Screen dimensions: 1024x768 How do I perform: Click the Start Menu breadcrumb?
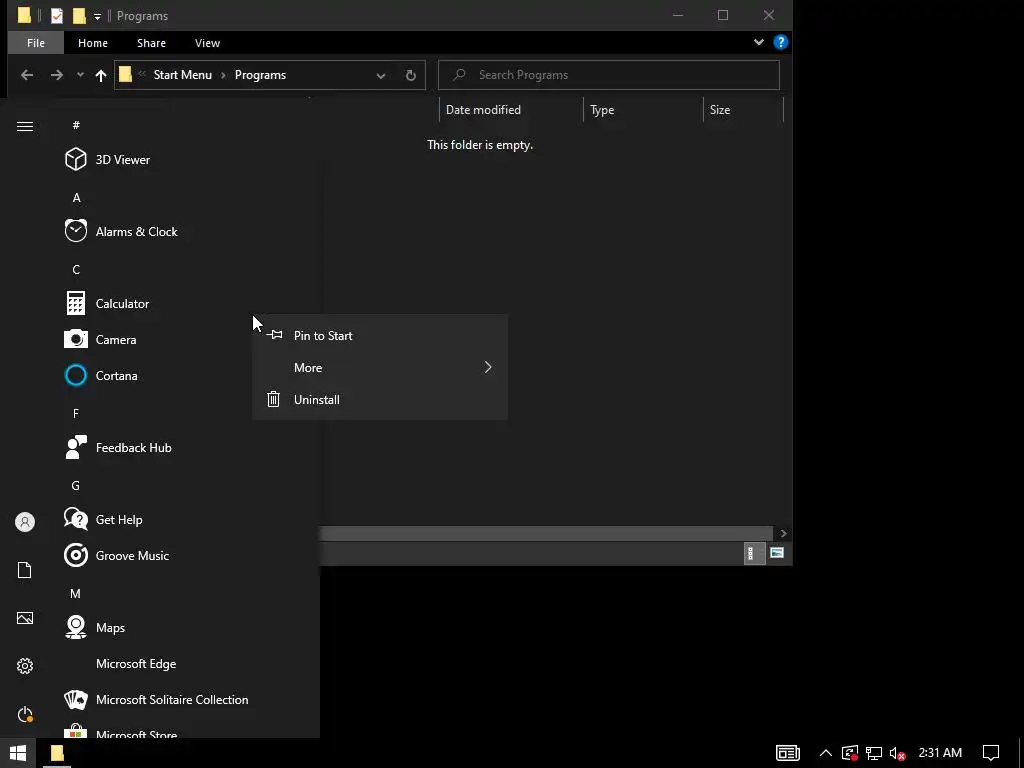[182, 75]
